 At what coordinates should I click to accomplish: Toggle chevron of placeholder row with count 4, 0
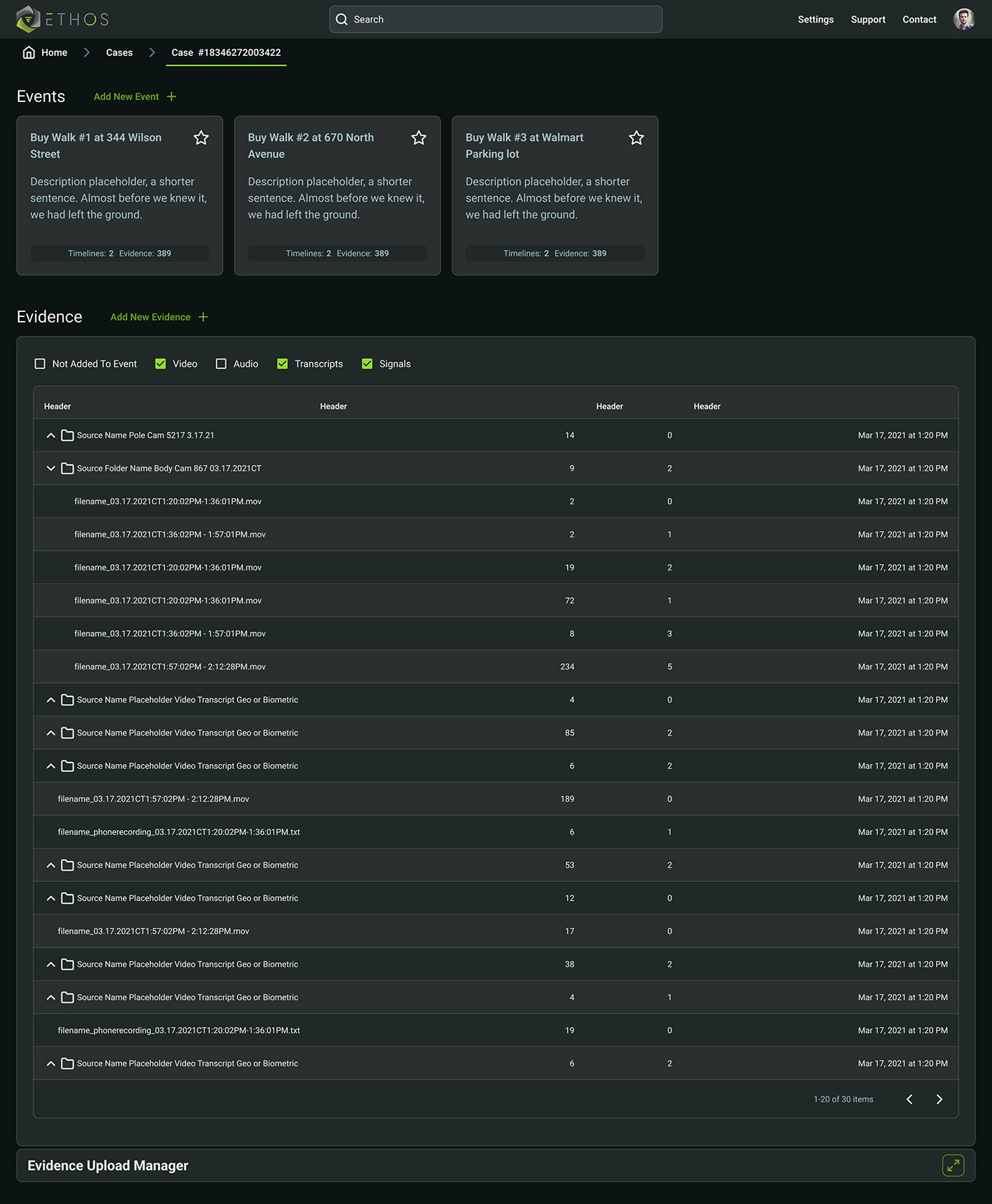coord(50,700)
